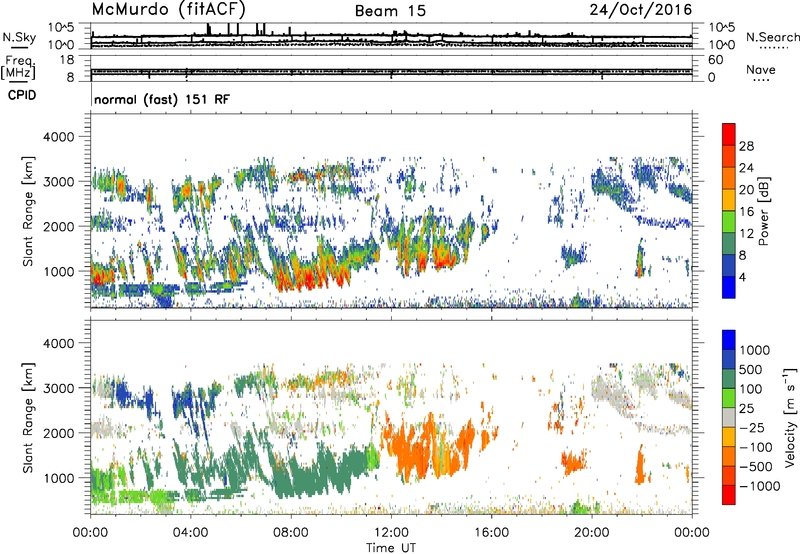Viewport: 800px width, 554px height.
Task: Click the Freq. [MHz] axis label
Action: (18, 68)
